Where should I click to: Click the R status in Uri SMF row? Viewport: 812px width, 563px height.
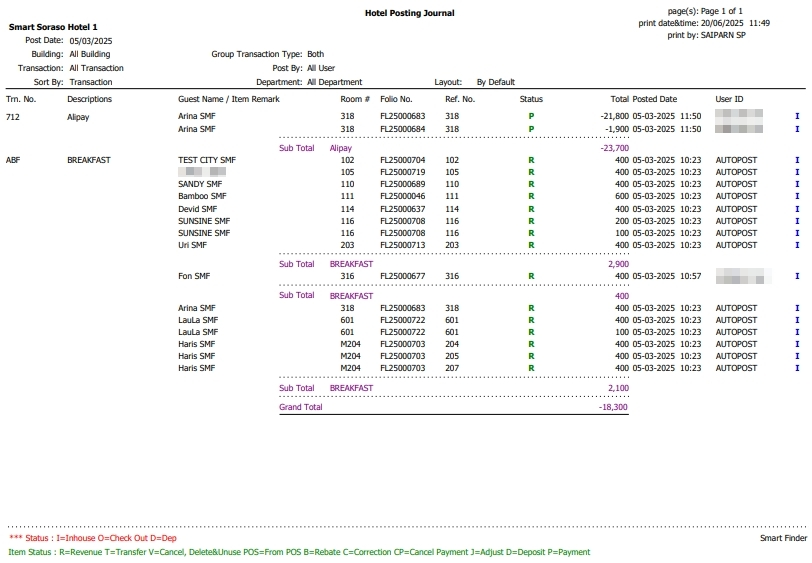tap(531, 245)
